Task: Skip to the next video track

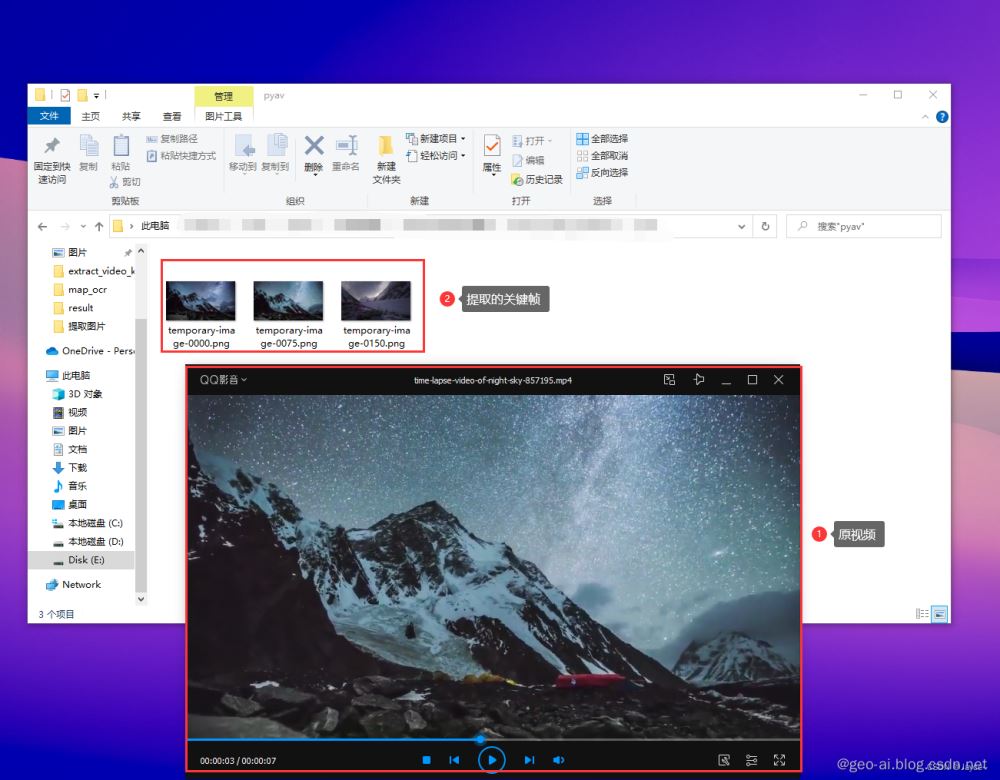Action: click(x=529, y=760)
